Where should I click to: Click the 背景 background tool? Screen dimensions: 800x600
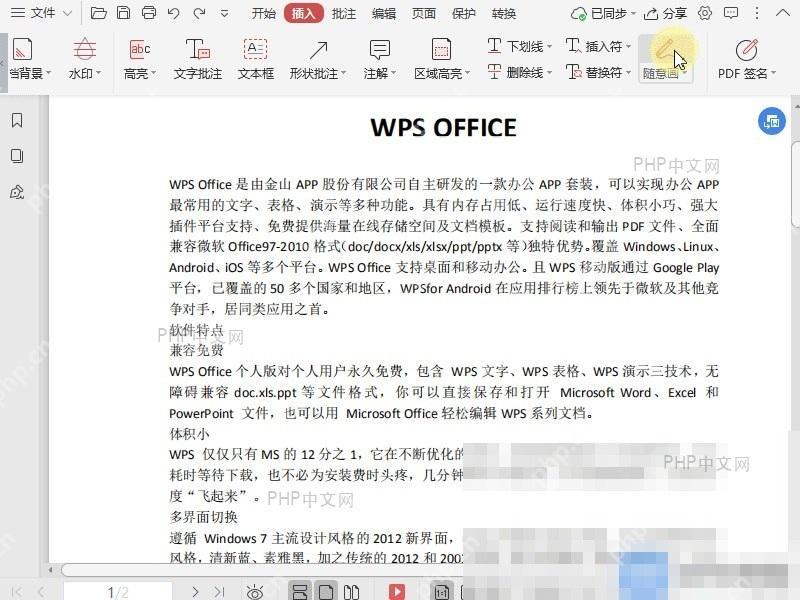tap(28, 59)
